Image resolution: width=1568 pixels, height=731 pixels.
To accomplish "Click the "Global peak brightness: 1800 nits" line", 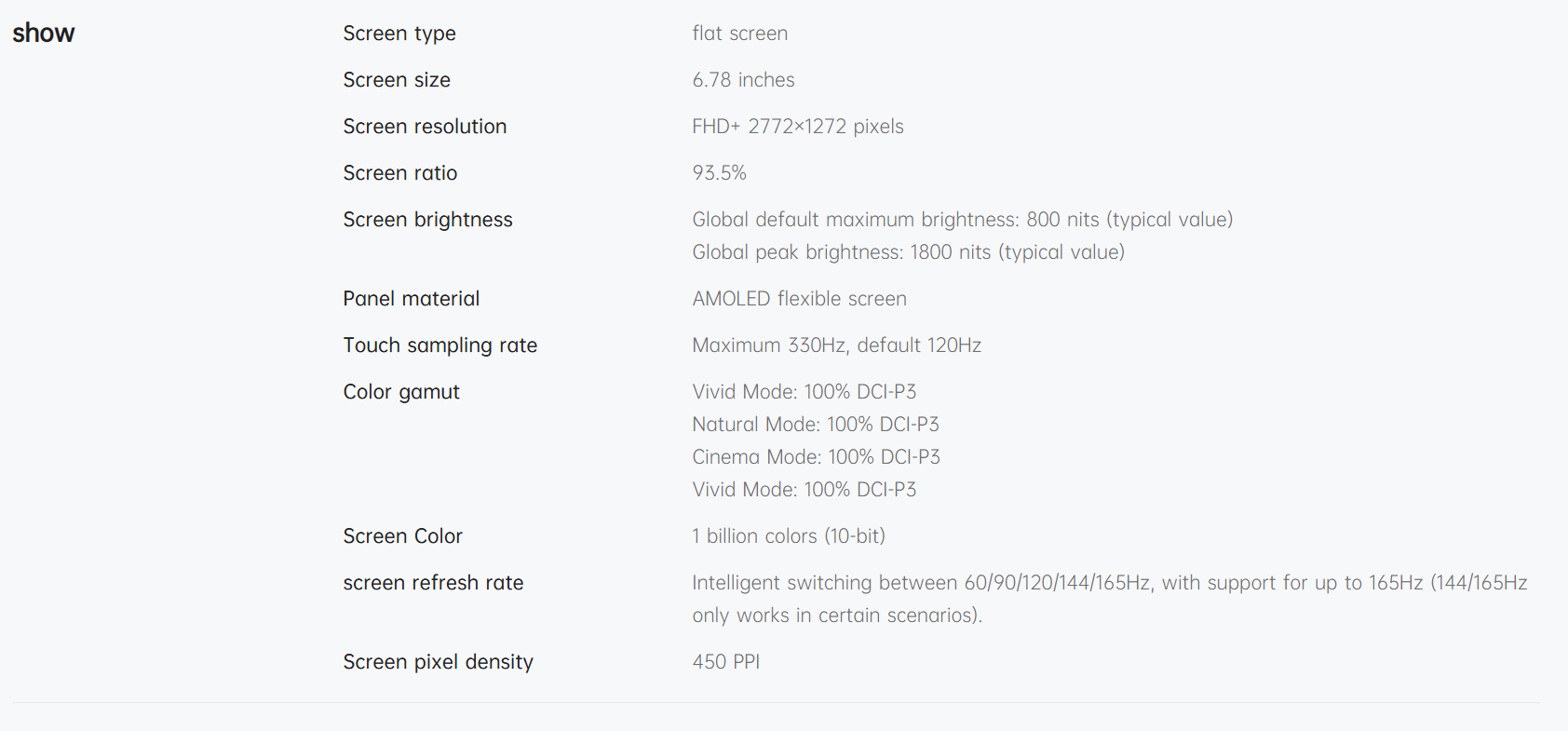I will (x=908, y=252).
